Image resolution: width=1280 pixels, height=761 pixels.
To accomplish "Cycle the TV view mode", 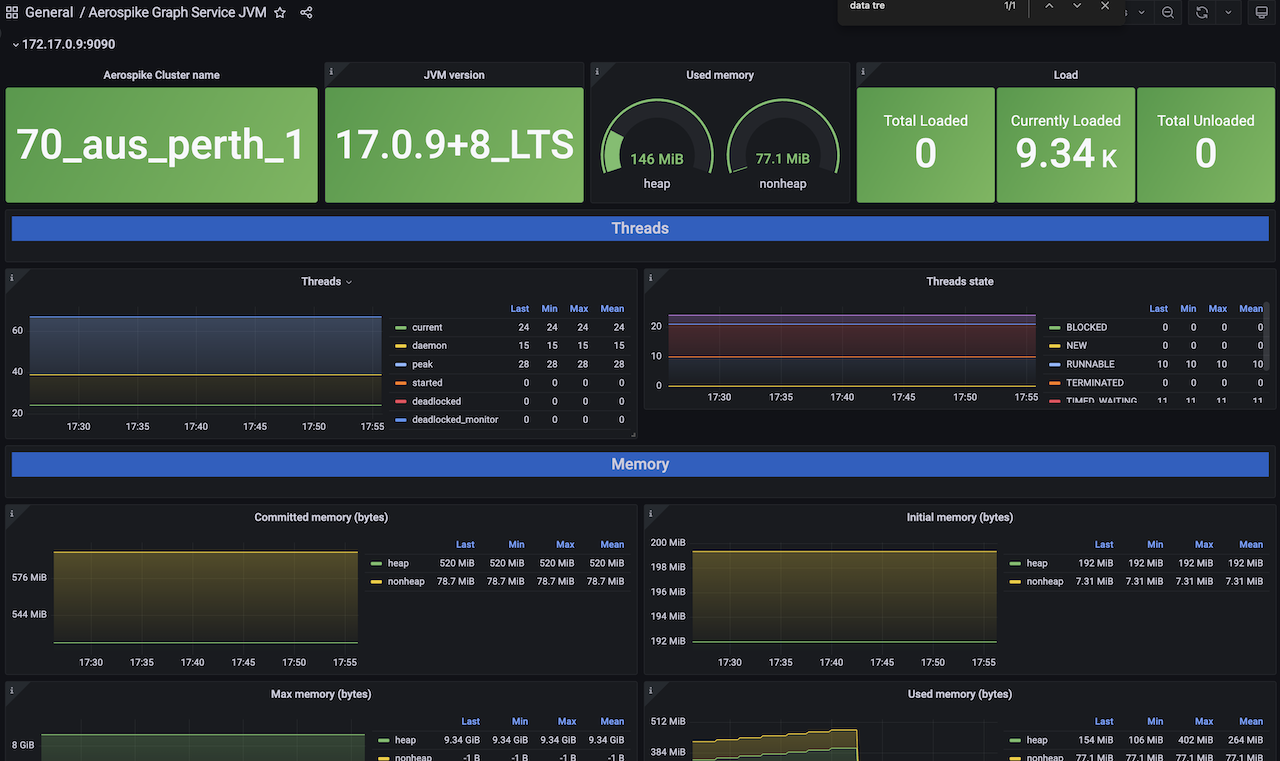I will coord(1261,13).
